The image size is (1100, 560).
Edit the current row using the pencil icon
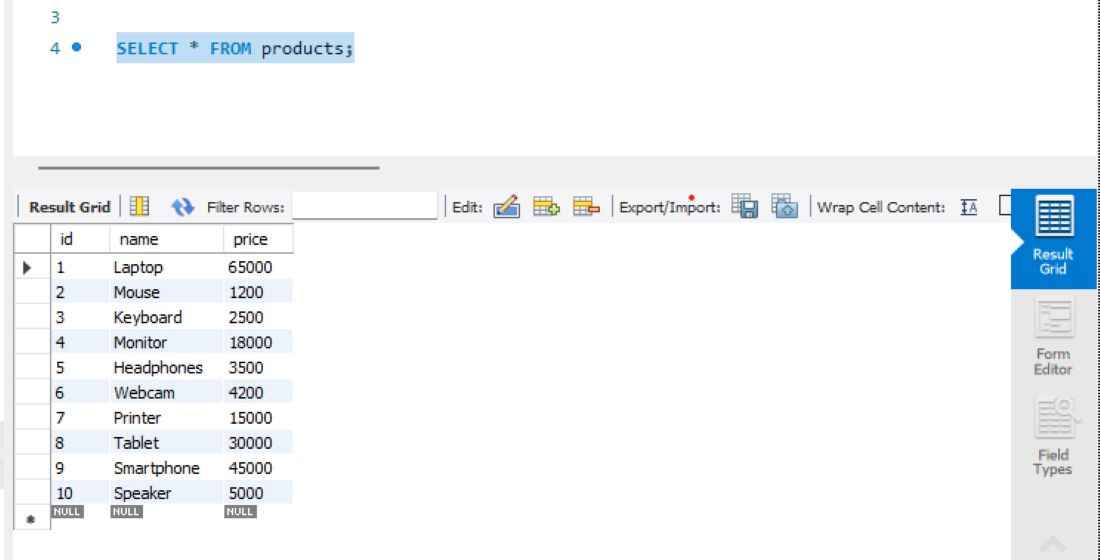point(507,207)
